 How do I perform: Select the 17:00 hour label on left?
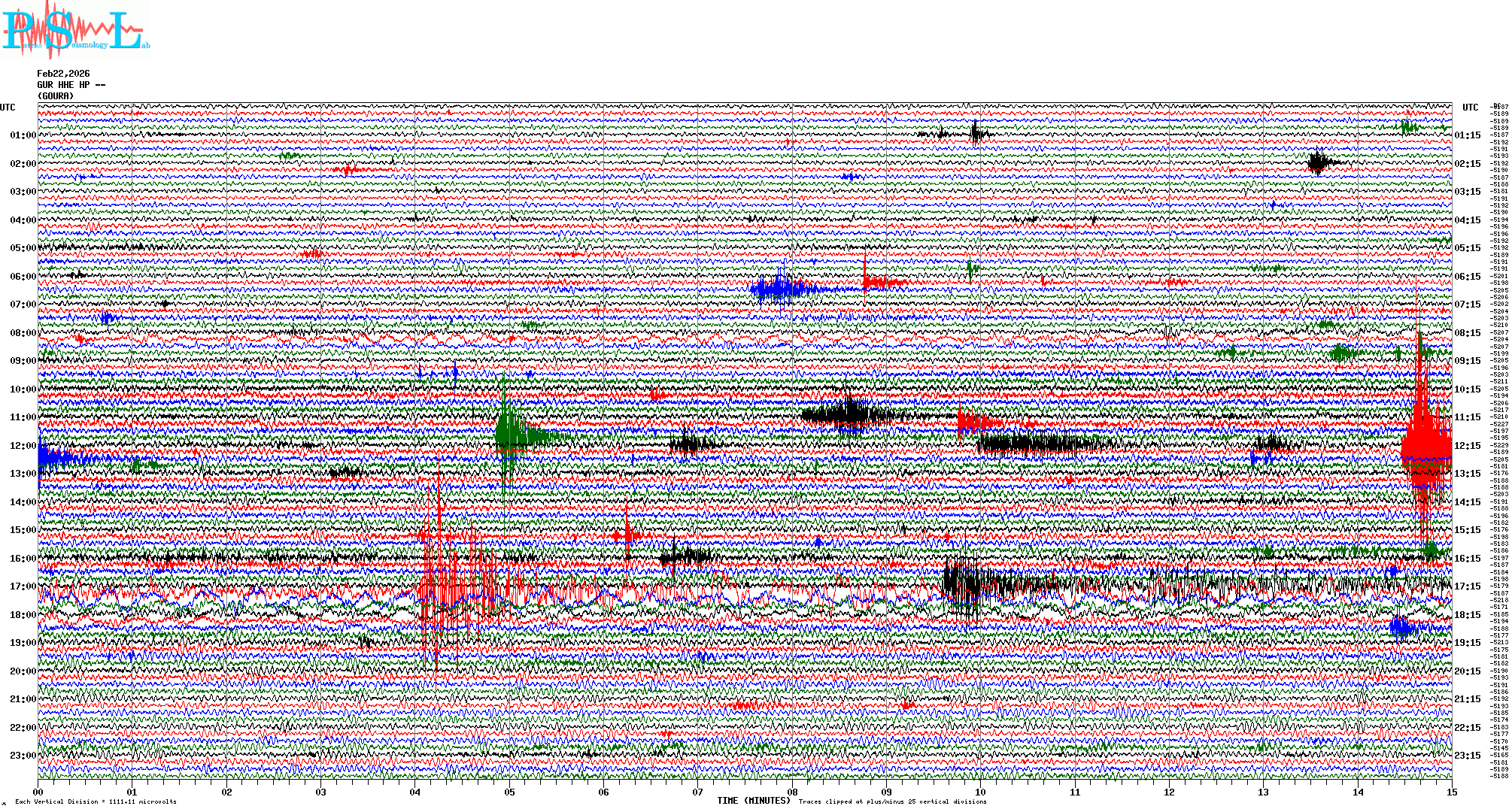click(x=23, y=586)
